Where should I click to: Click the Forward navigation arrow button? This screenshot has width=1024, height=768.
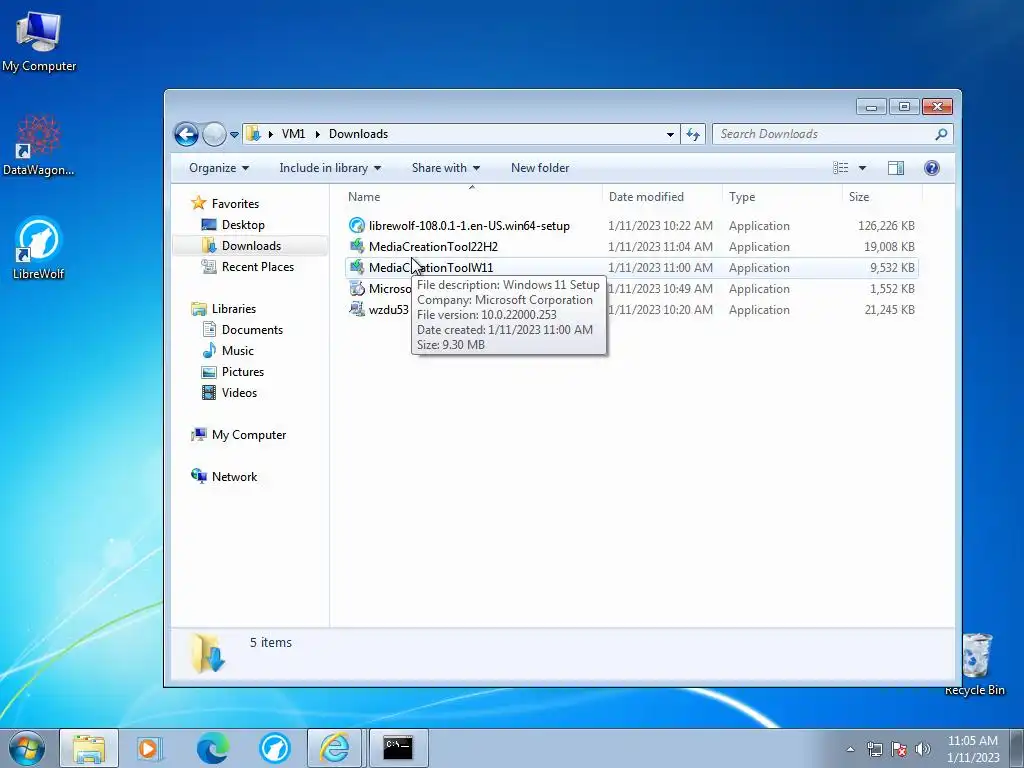(214, 135)
